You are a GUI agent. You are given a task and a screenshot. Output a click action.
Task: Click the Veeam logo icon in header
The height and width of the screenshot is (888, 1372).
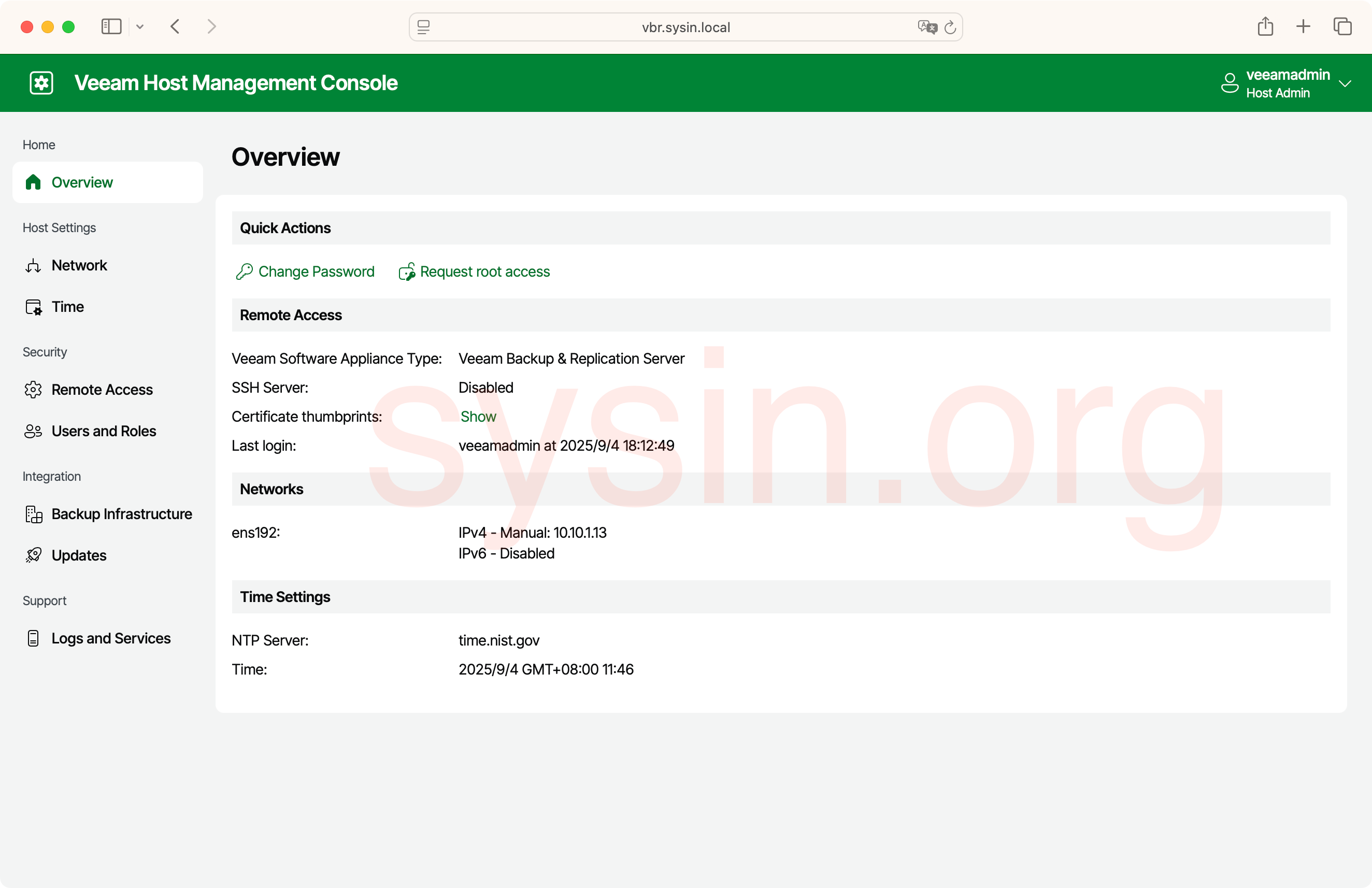[x=41, y=83]
